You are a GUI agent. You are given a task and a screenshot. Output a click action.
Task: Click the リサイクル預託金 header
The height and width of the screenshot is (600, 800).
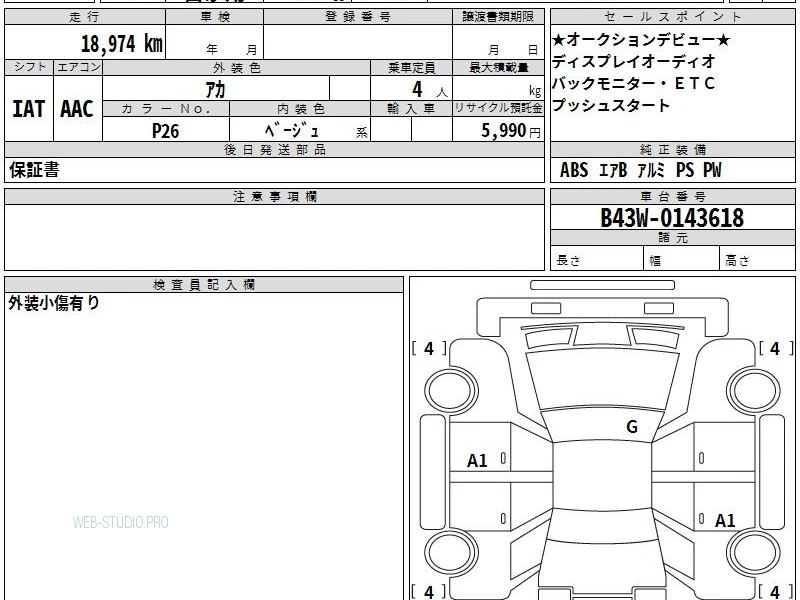pyautogui.click(x=498, y=108)
